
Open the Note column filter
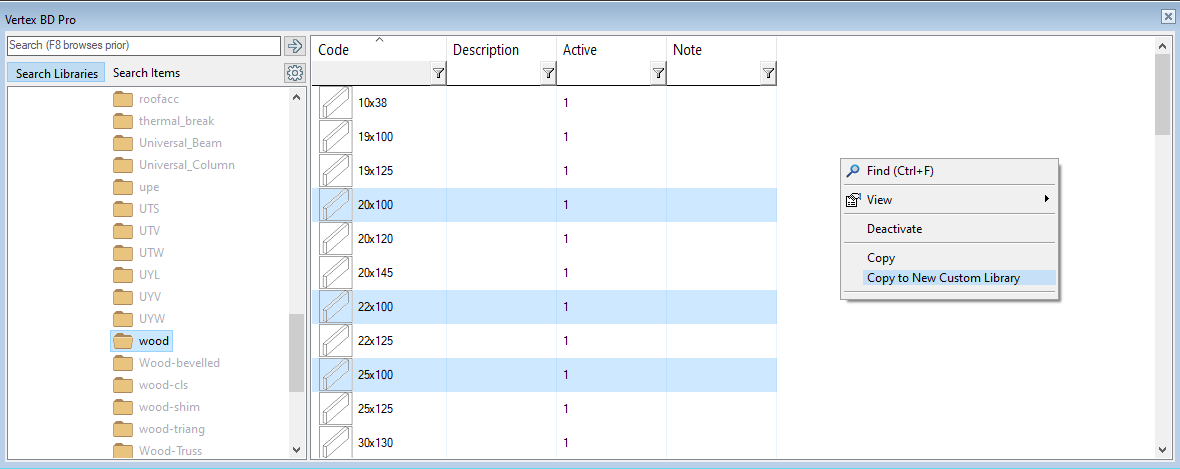click(768, 73)
